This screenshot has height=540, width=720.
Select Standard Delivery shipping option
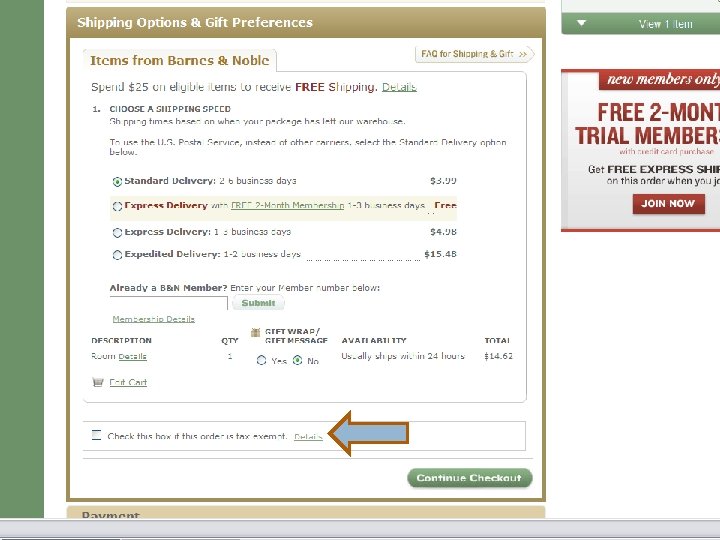pyautogui.click(x=117, y=181)
